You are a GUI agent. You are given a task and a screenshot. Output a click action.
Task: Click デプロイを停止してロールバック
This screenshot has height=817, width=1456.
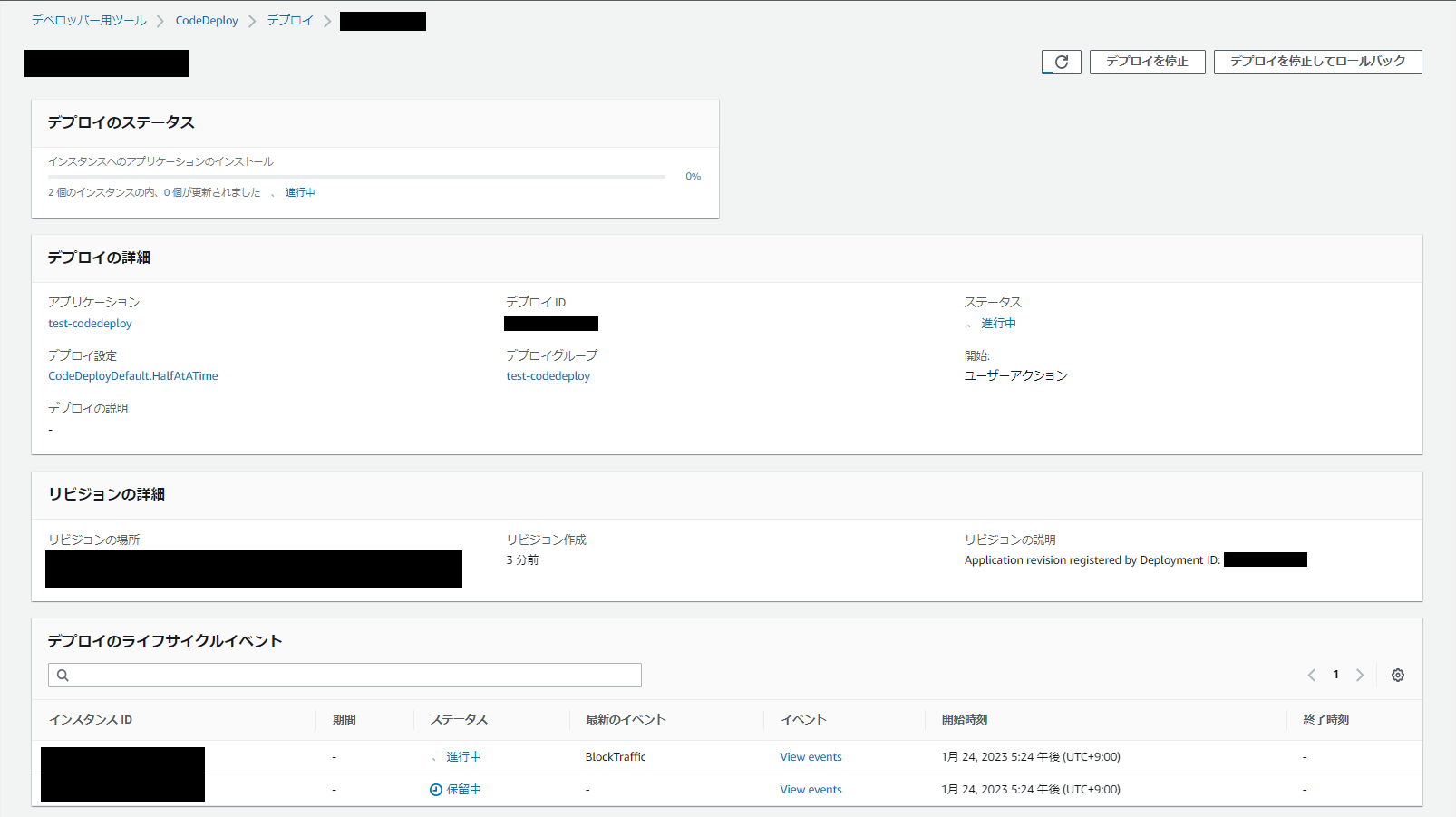pos(1317,62)
